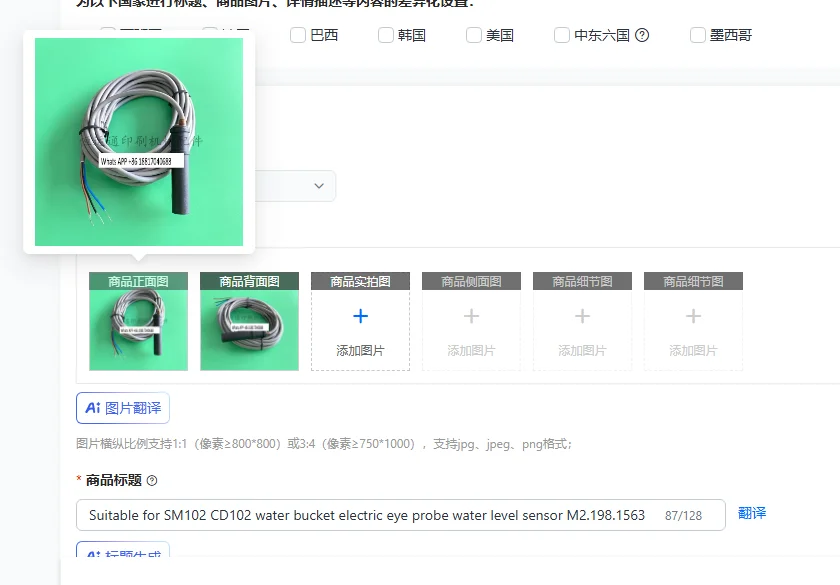840x585 pixels.
Task: Select the 商品背面图 thumbnail
Action: coord(249,321)
